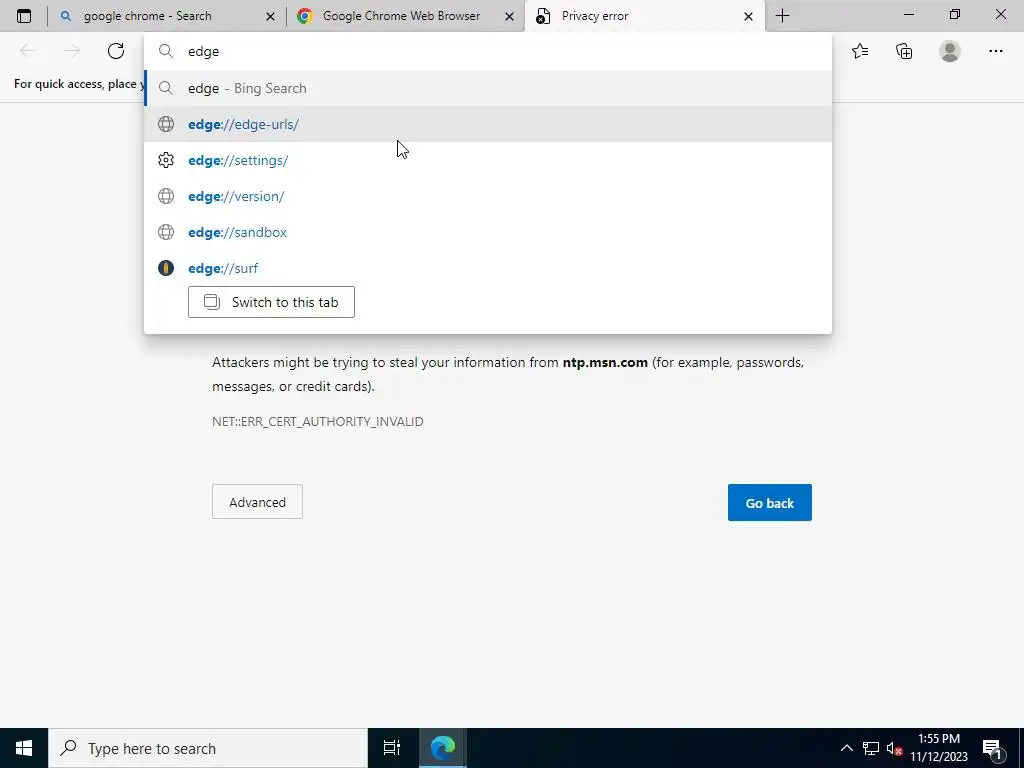The height and width of the screenshot is (768, 1024).
Task: Choose the edge://surf suggestion
Action: 488,268
